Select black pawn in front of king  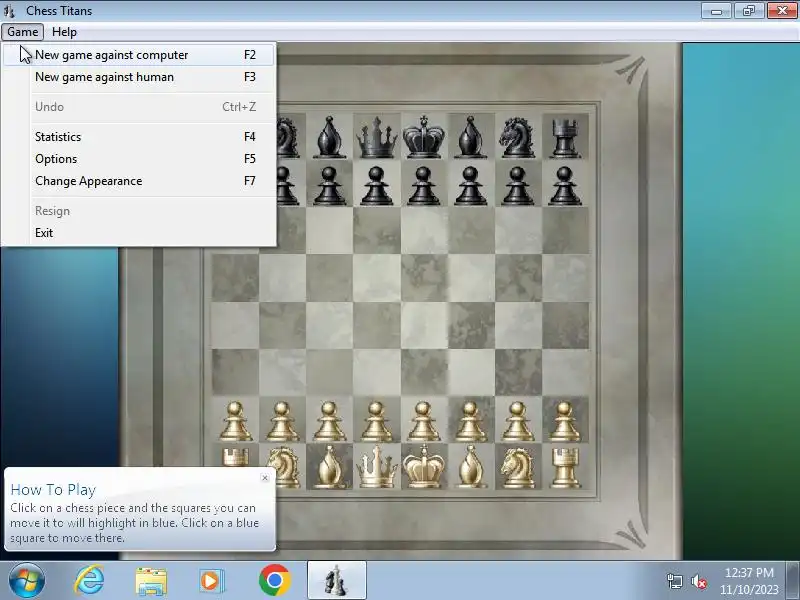[x=423, y=186]
